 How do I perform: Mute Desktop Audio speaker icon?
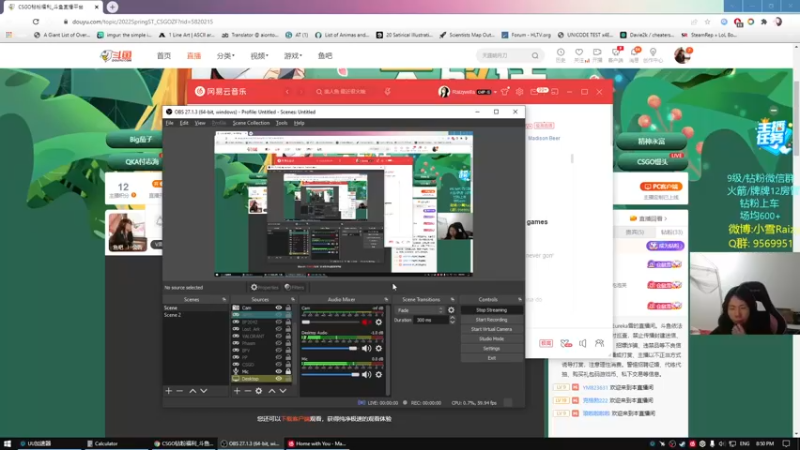point(366,348)
